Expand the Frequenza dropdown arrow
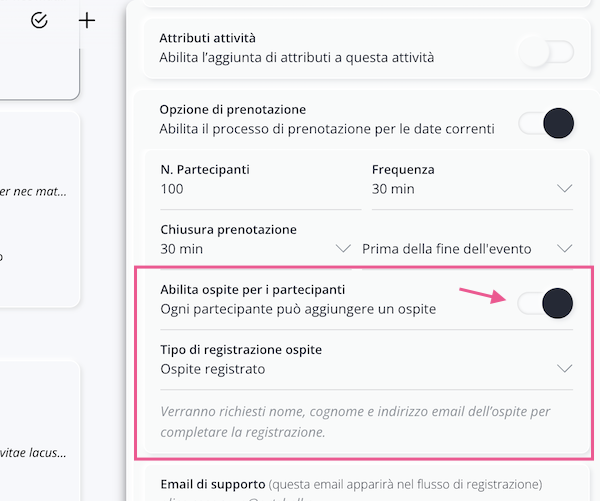600x501 pixels. point(564,189)
